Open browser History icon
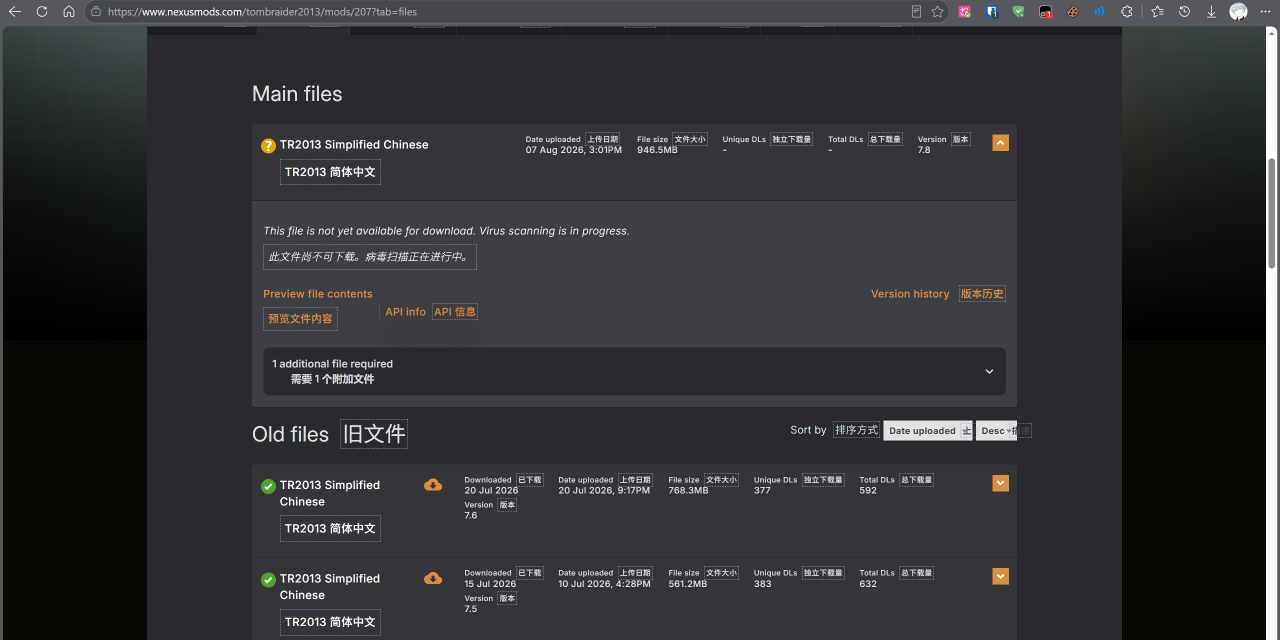 (x=1184, y=12)
